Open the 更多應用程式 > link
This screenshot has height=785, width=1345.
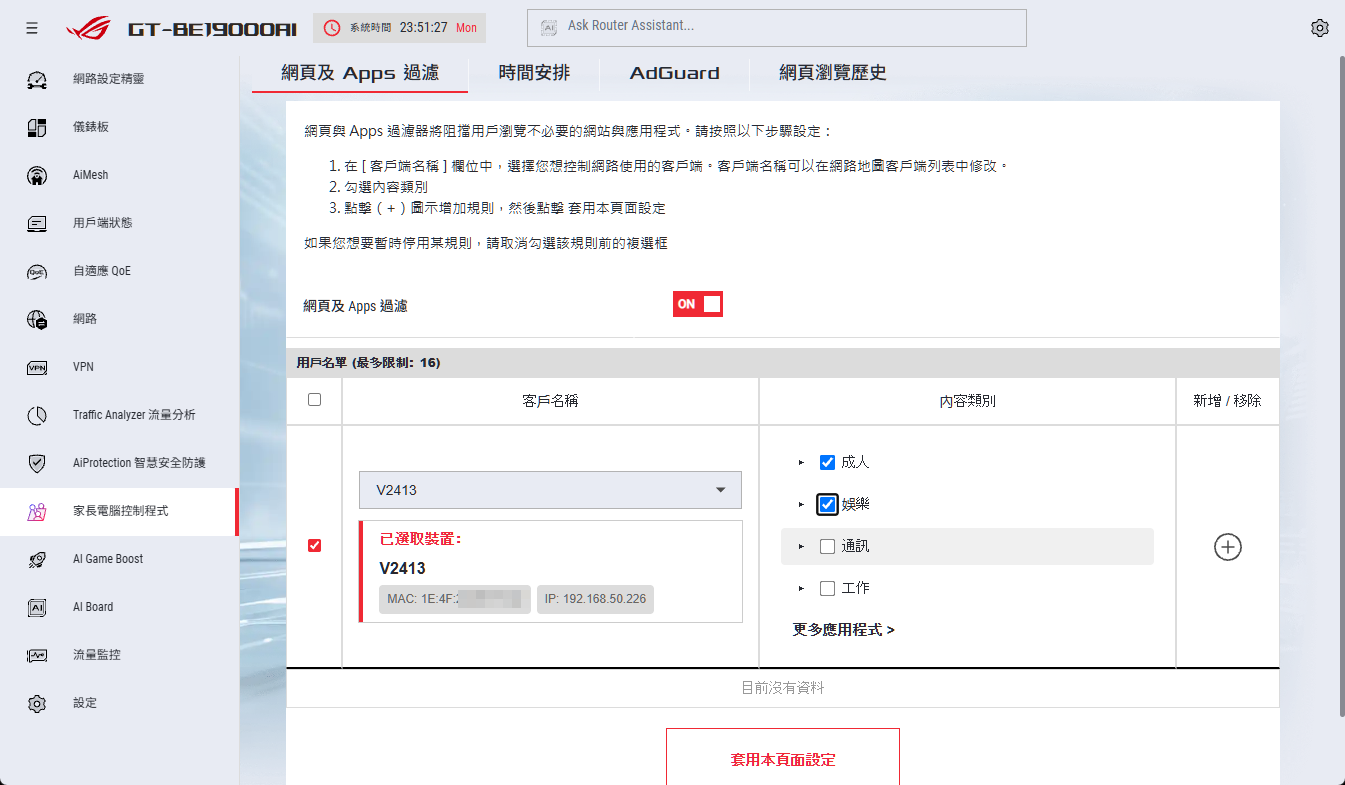coord(844,630)
